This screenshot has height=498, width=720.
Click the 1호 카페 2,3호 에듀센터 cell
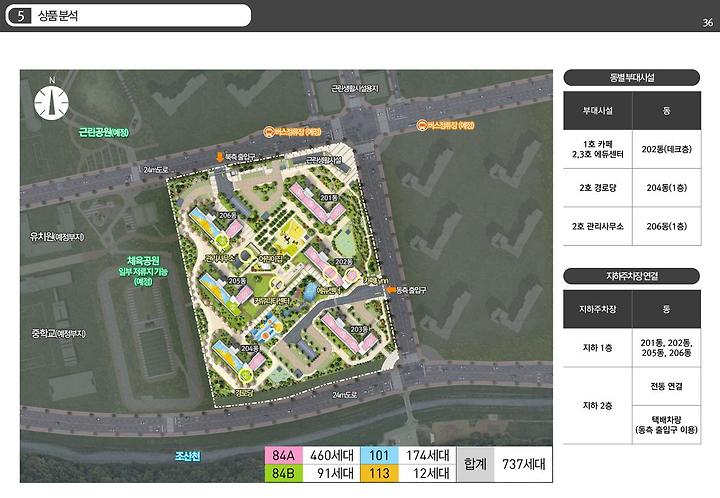(598, 149)
